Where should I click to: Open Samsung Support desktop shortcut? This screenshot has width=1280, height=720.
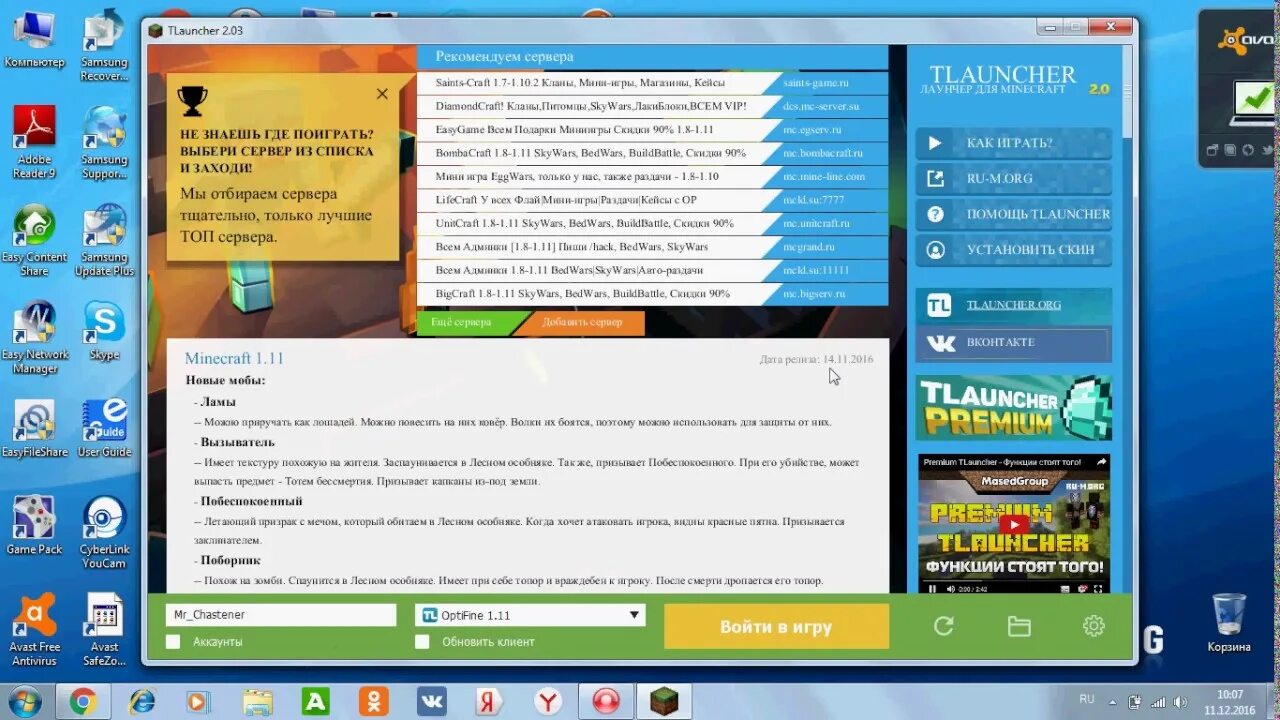tap(104, 143)
